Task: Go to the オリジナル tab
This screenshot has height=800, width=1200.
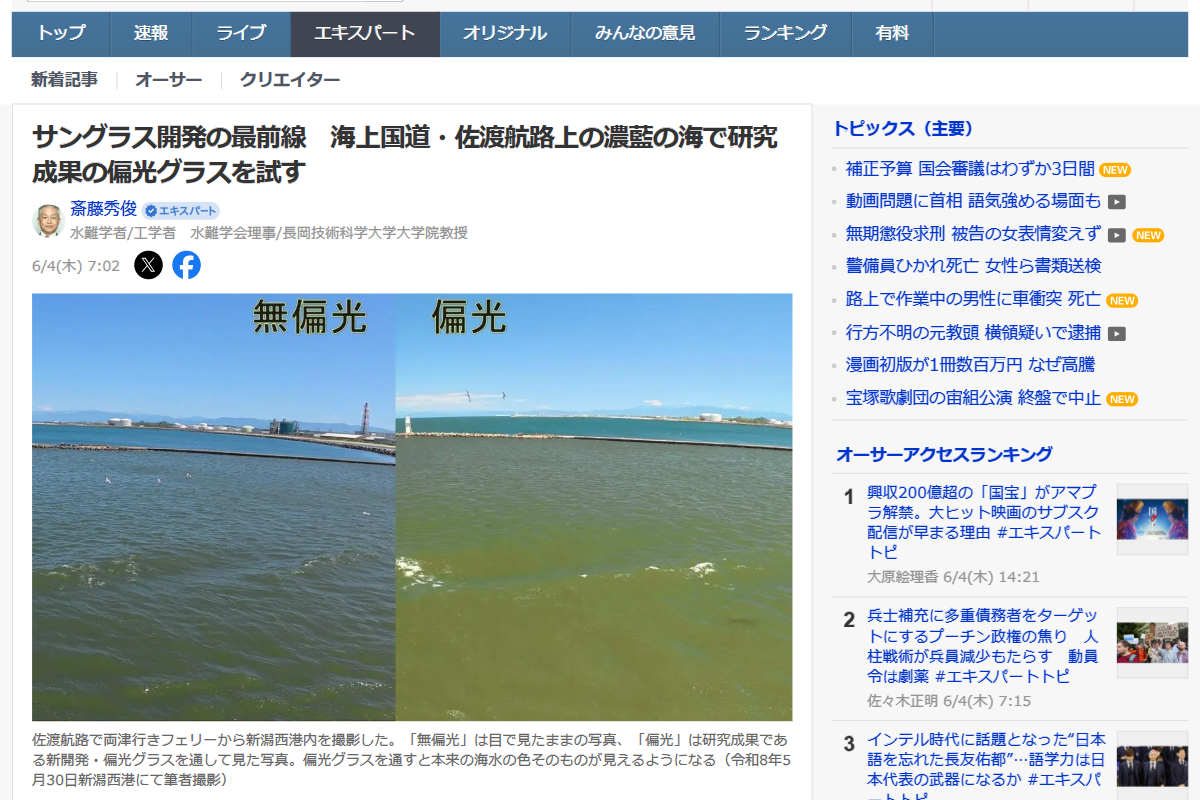Action: (x=505, y=33)
